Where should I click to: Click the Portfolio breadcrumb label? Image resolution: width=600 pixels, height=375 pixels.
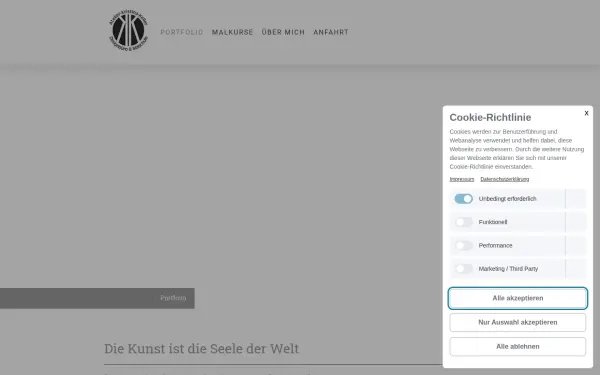coord(173,298)
